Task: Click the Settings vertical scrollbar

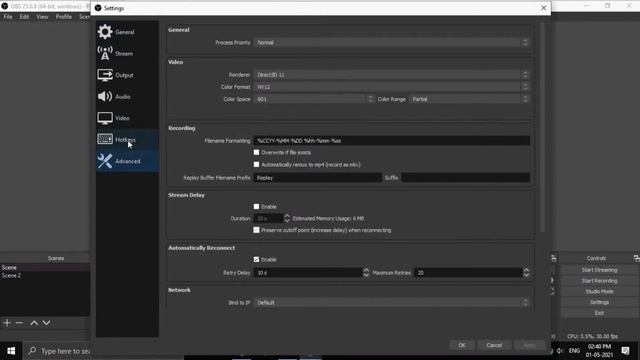Action: click(x=542, y=127)
